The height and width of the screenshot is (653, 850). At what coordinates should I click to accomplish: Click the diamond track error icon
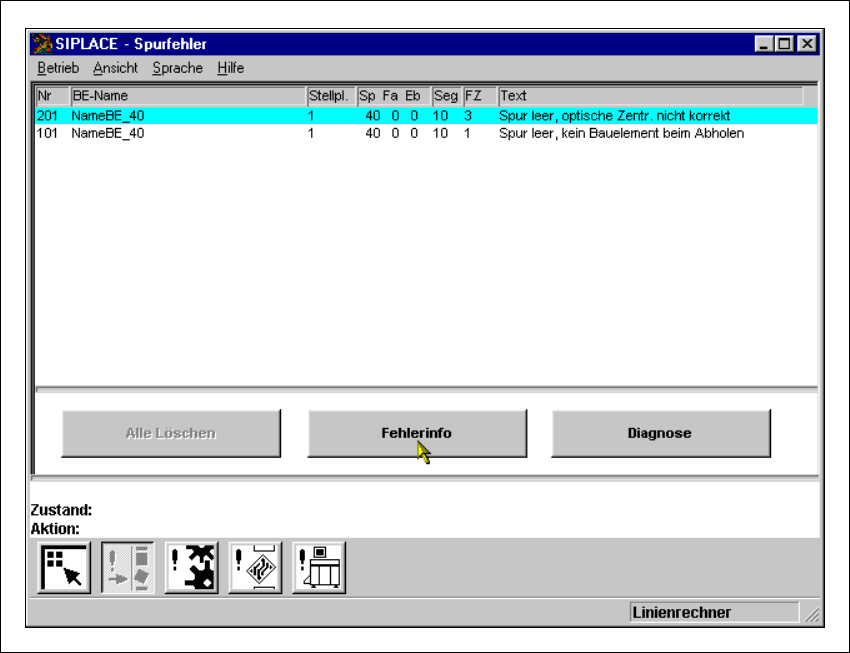(255, 567)
